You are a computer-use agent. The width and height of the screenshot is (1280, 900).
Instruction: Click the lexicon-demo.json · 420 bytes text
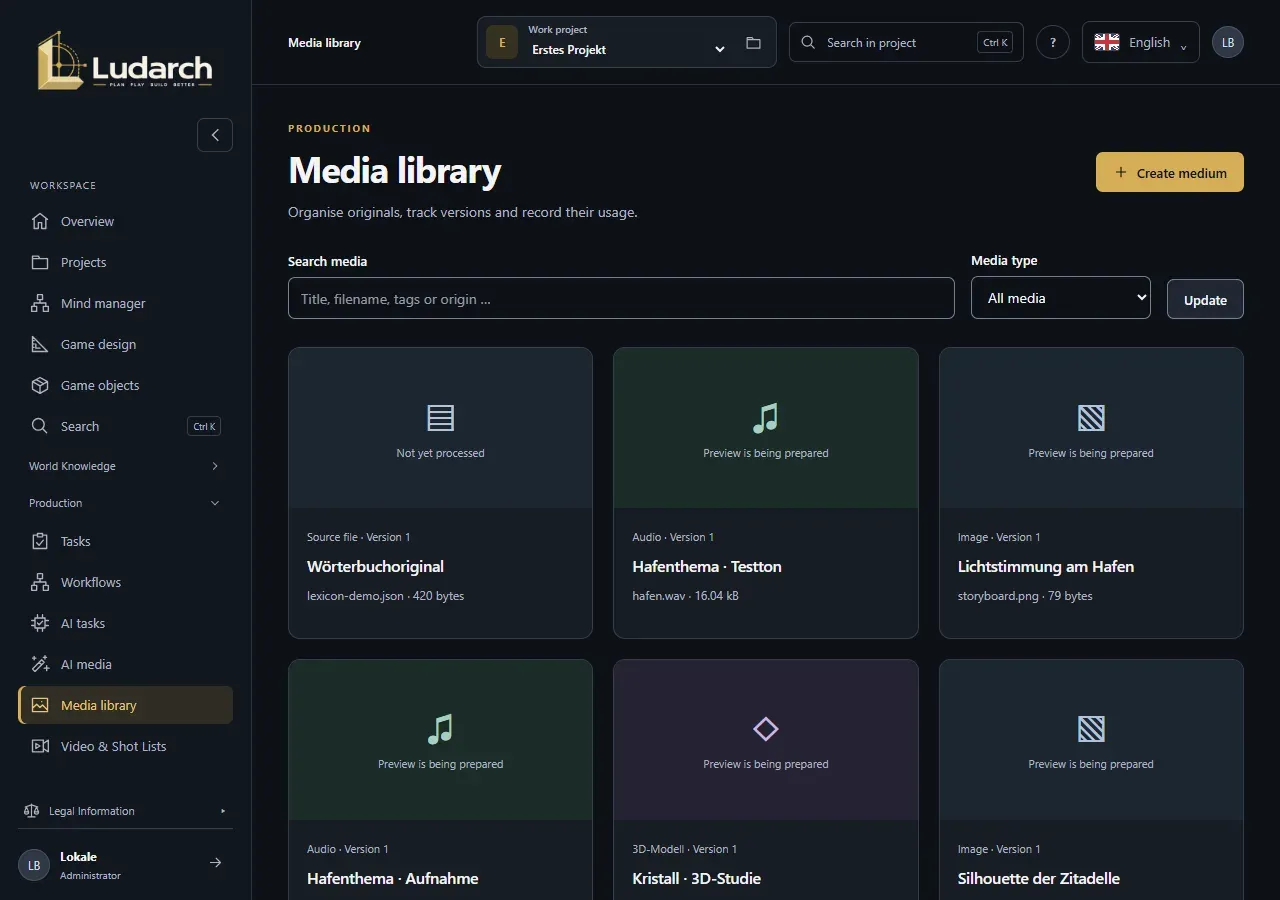(385, 596)
